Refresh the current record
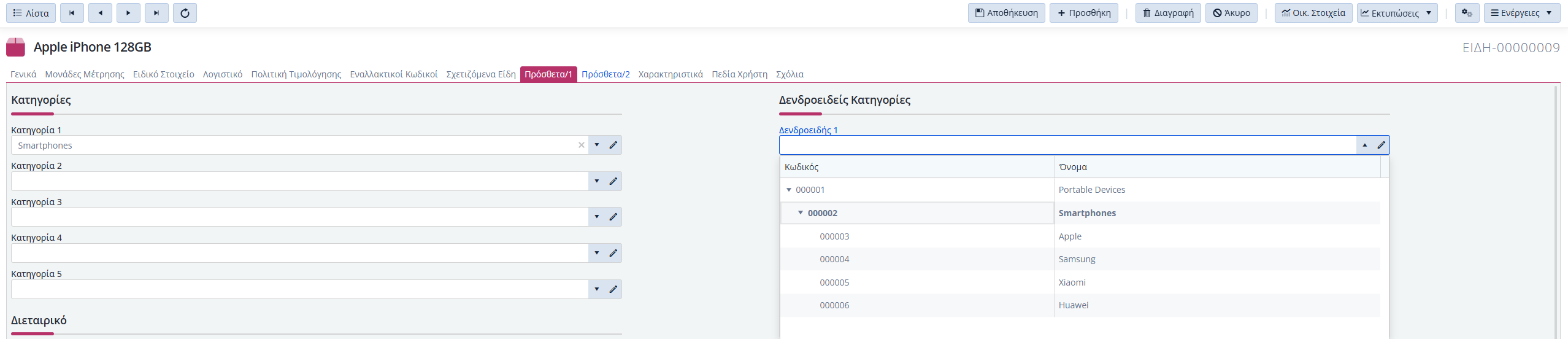Image resolution: width=1568 pixels, height=339 pixels. point(185,13)
